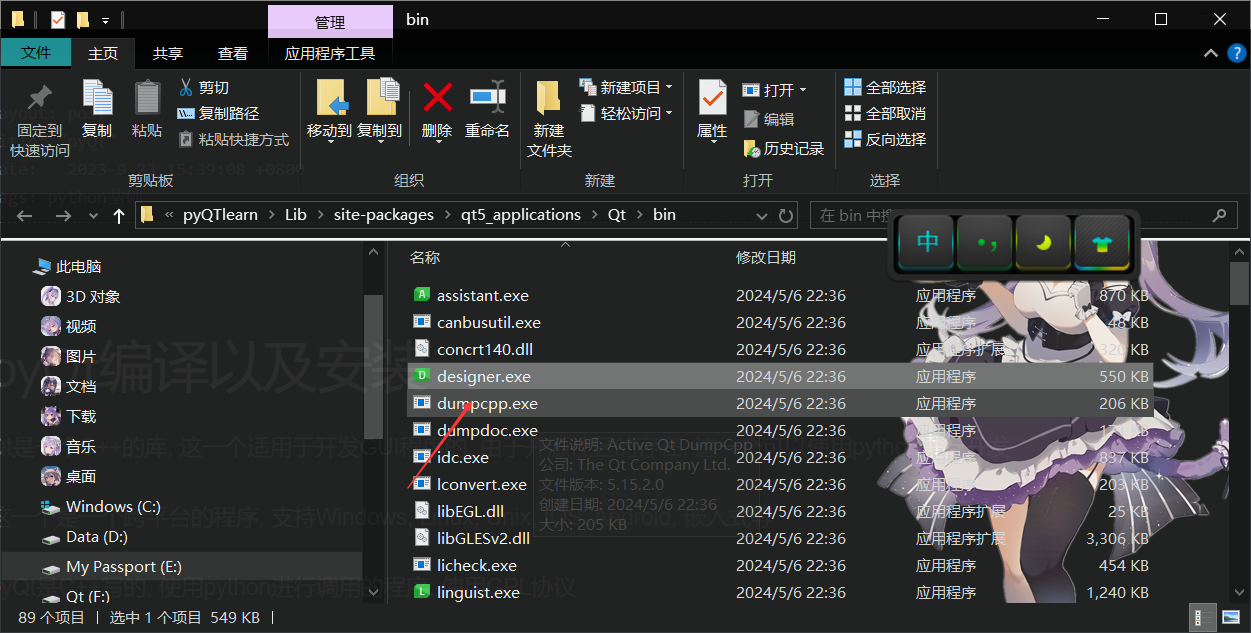
Task: Click Copy path (复制路径) in ribbon
Action: (219, 113)
